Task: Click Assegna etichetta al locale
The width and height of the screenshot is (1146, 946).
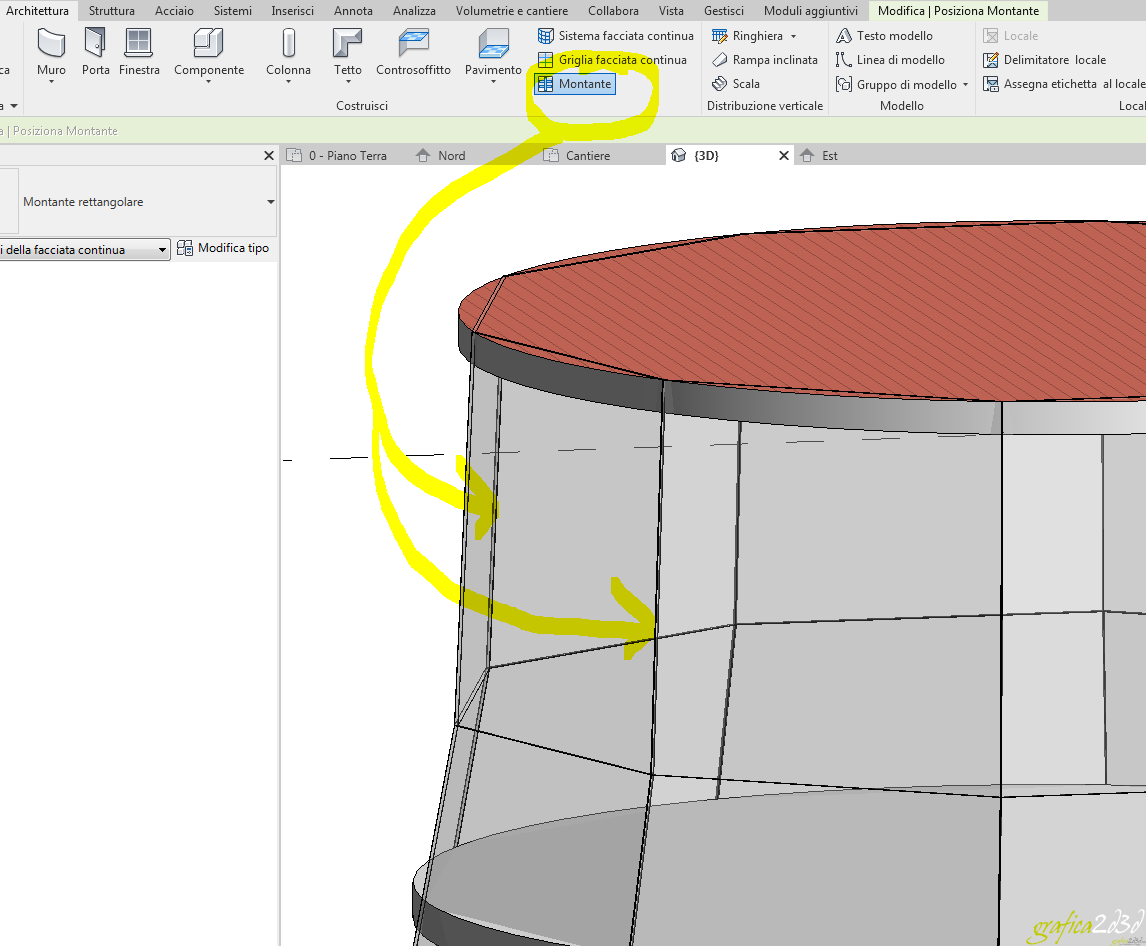Action: [x=1062, y=84]
